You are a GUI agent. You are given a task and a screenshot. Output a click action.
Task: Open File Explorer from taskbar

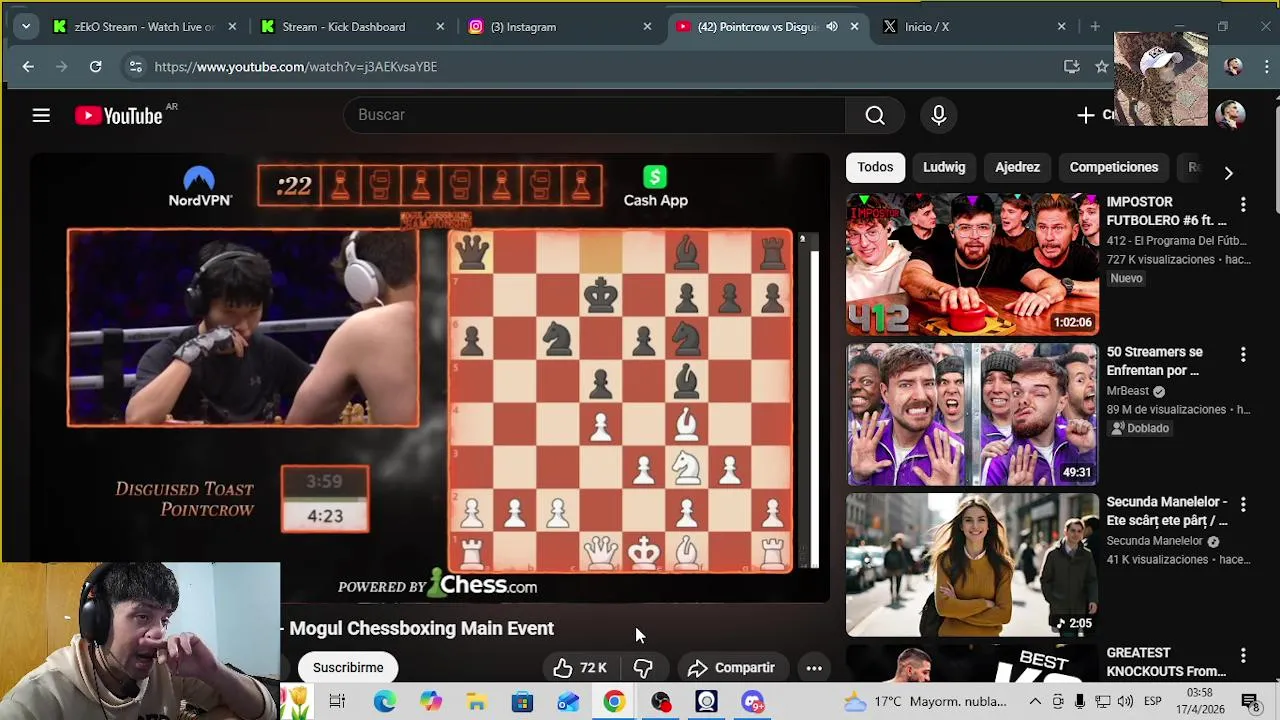pos(476,702)
